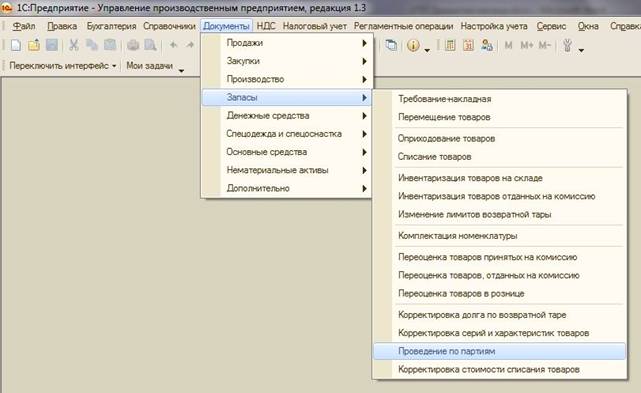Click the Paste clipboard icon
The height and width of the screenshot is (393, 641).
tap(110, 45)
